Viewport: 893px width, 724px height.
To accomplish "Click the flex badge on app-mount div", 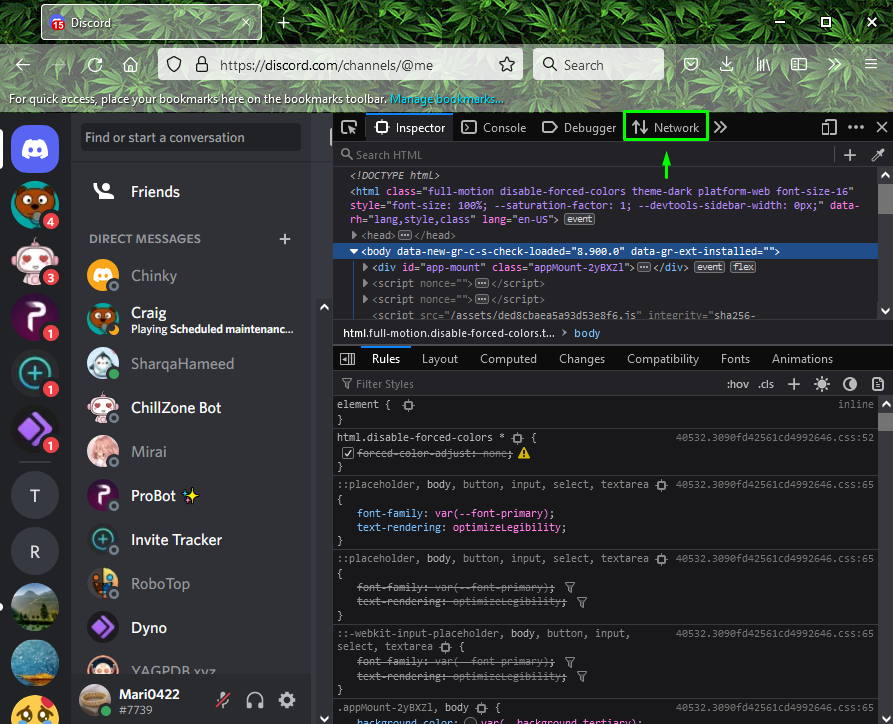I will pyautogui.click(x=743, y=267).
